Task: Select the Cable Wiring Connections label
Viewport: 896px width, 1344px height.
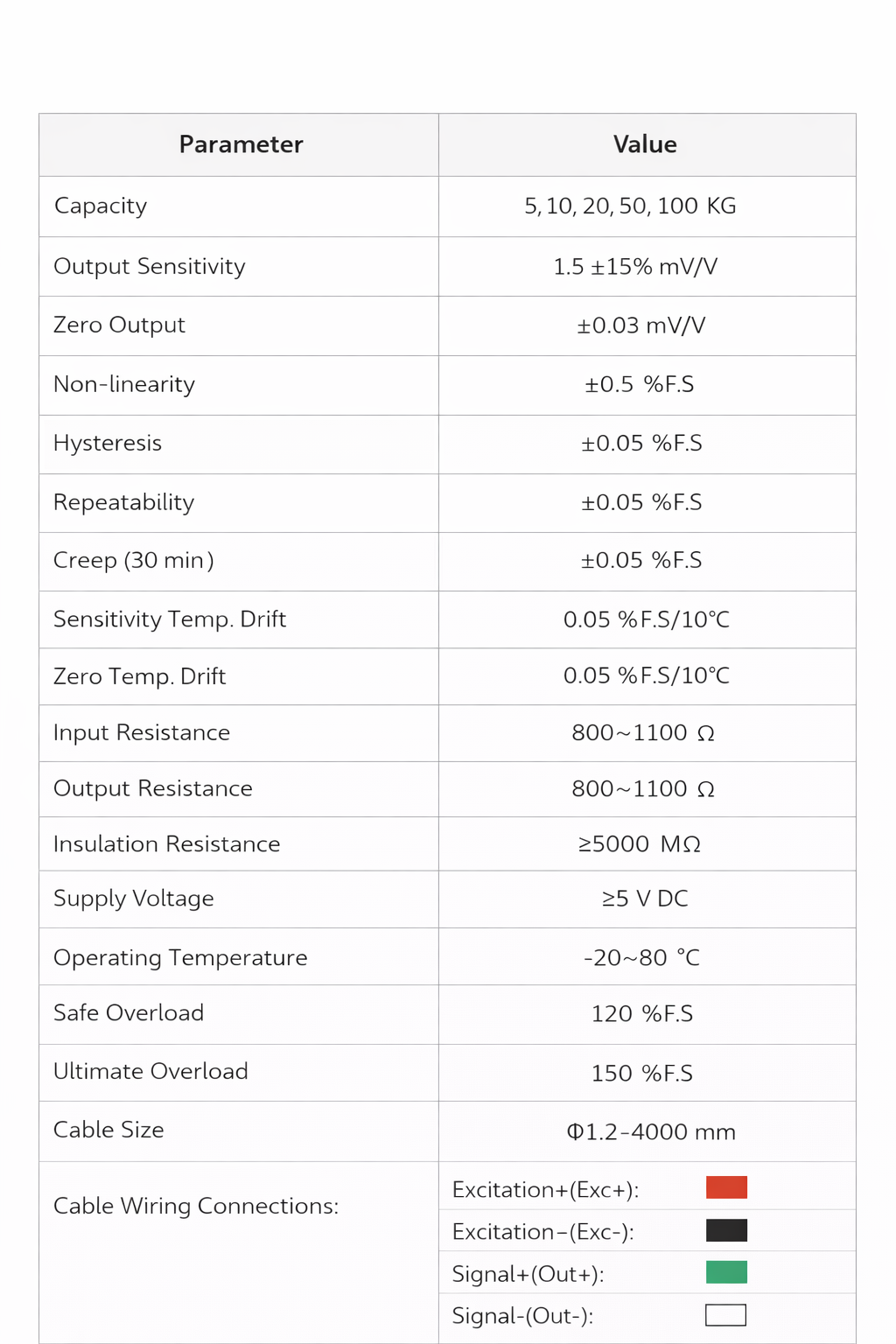Action: [x=196, y=1207]
